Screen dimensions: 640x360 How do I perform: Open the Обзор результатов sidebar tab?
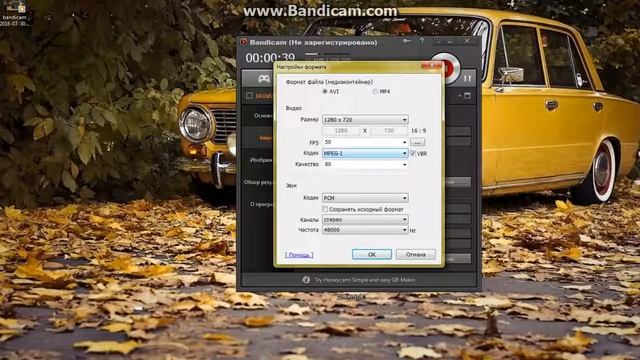(x=258, y=182)
